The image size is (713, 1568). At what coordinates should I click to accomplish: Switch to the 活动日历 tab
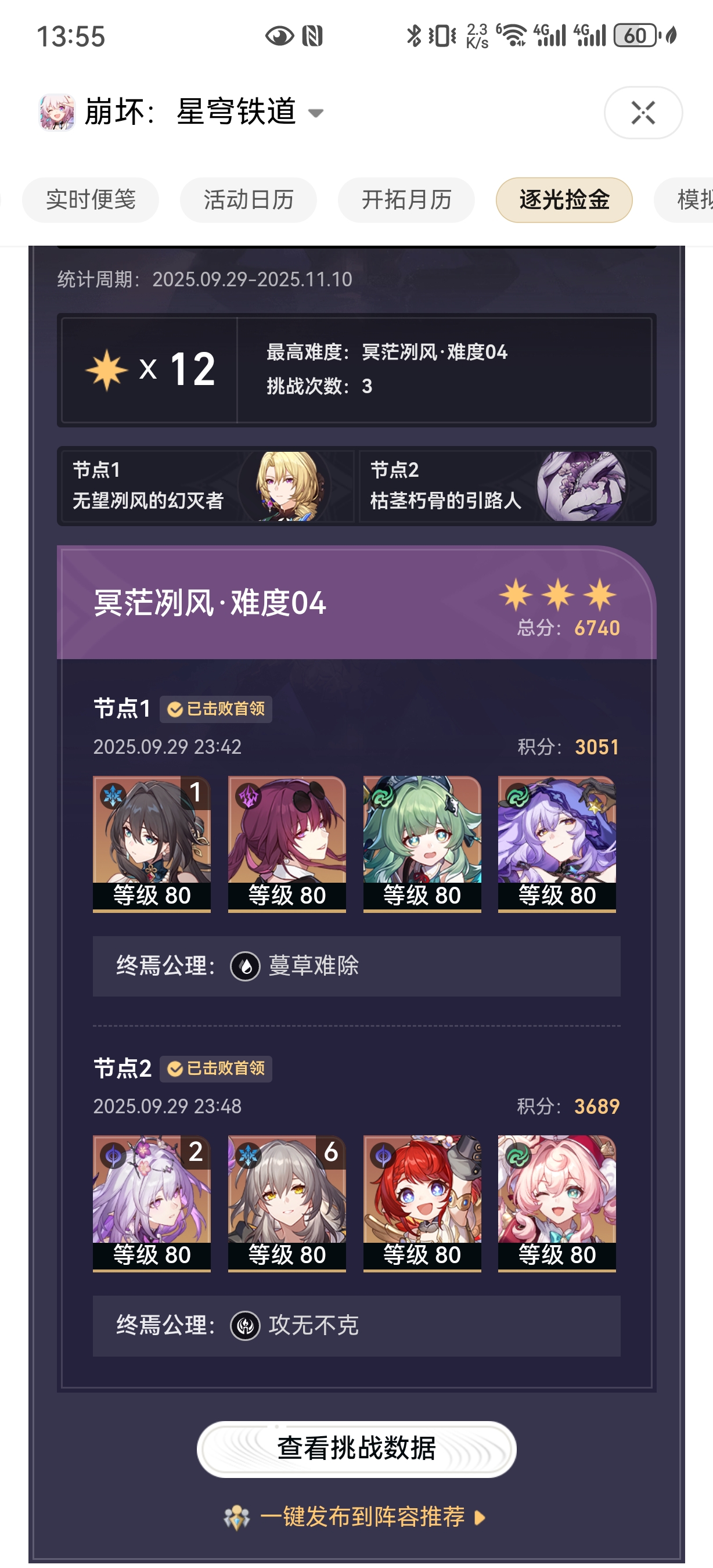[248, 200]
